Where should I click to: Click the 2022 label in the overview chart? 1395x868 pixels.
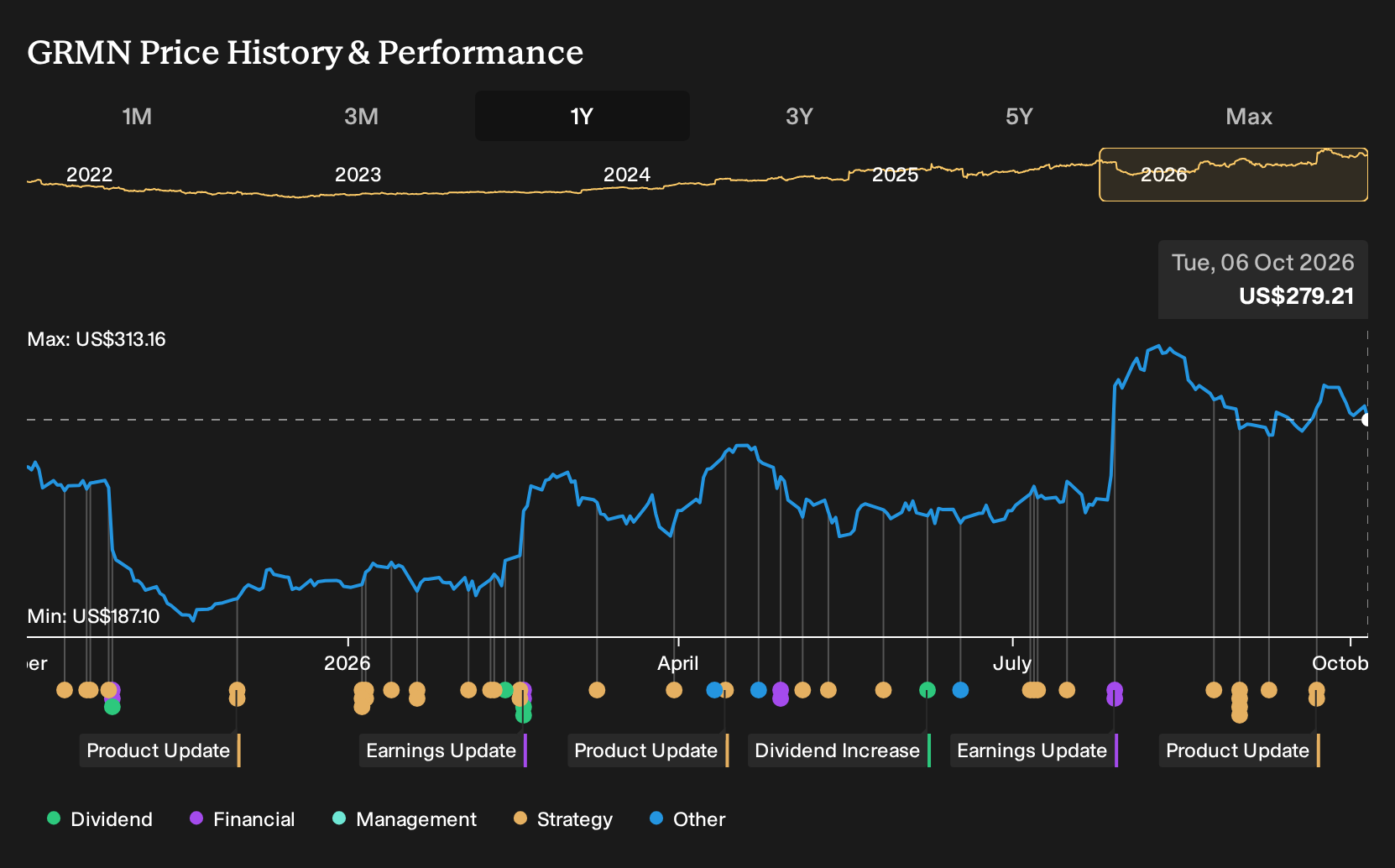[89, 175]
